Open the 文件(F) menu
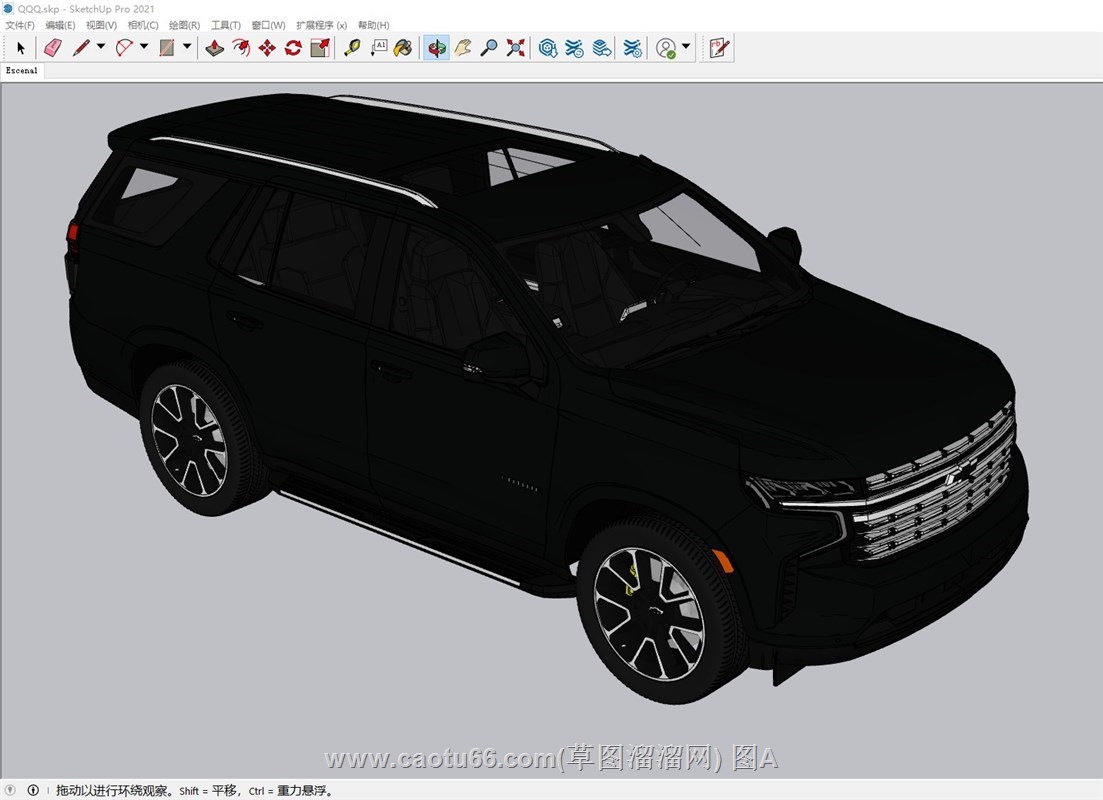Image resolution: width=1103 pixels, height=800 pixels. [x=20, y=25]
